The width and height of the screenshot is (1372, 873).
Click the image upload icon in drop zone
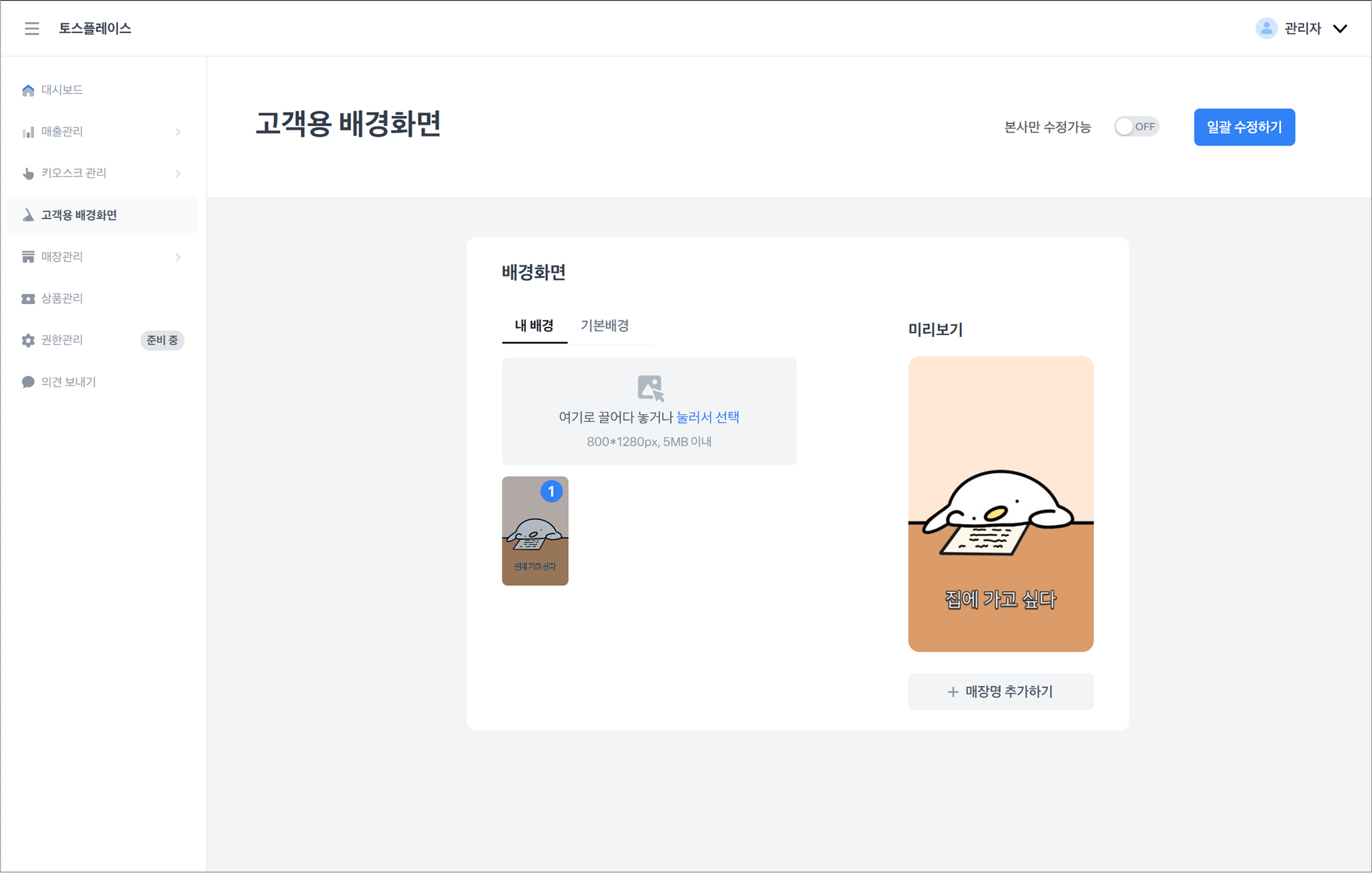point(650,388)
